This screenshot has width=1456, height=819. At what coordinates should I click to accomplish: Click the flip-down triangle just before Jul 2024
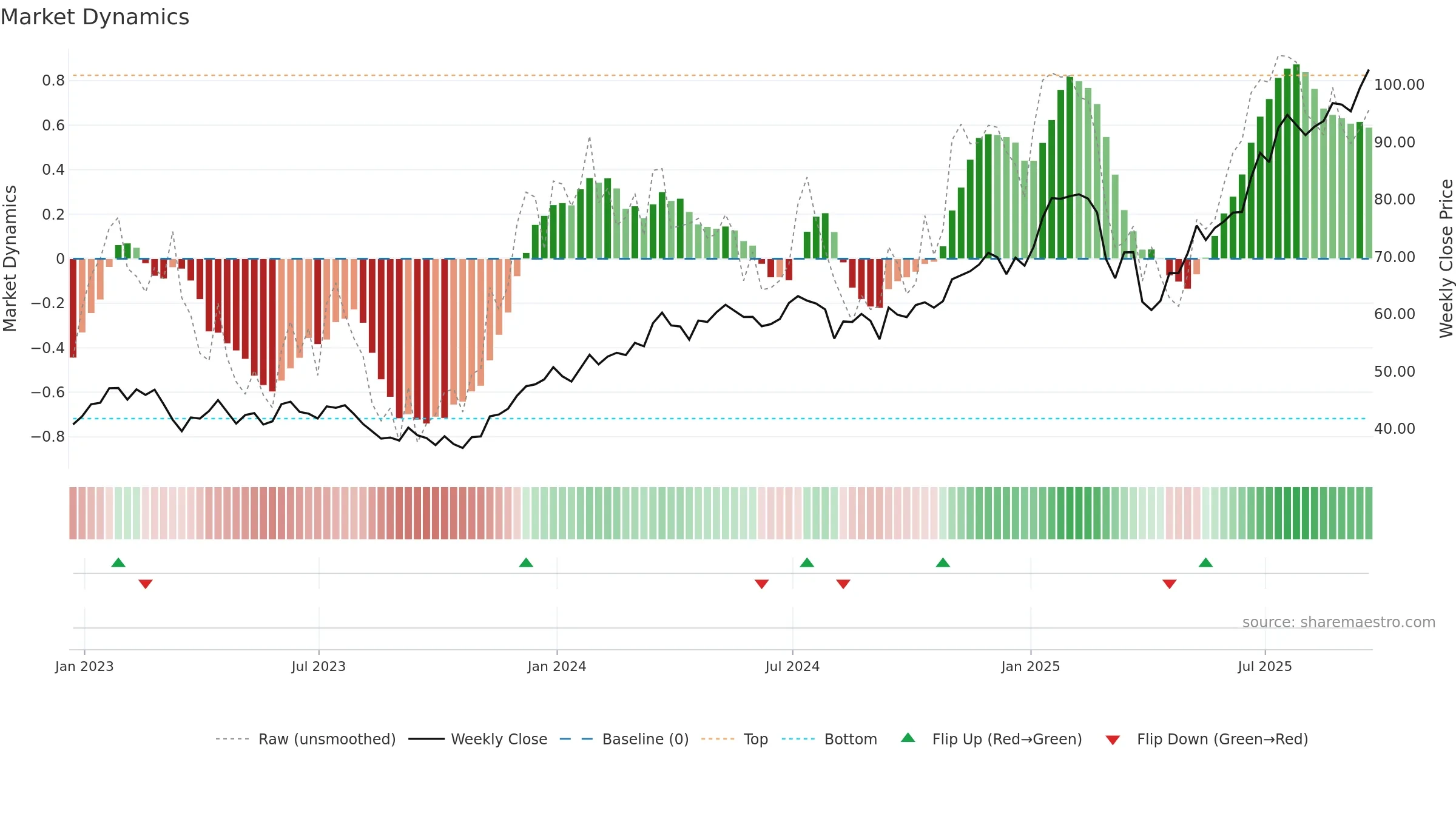point(762,584)
